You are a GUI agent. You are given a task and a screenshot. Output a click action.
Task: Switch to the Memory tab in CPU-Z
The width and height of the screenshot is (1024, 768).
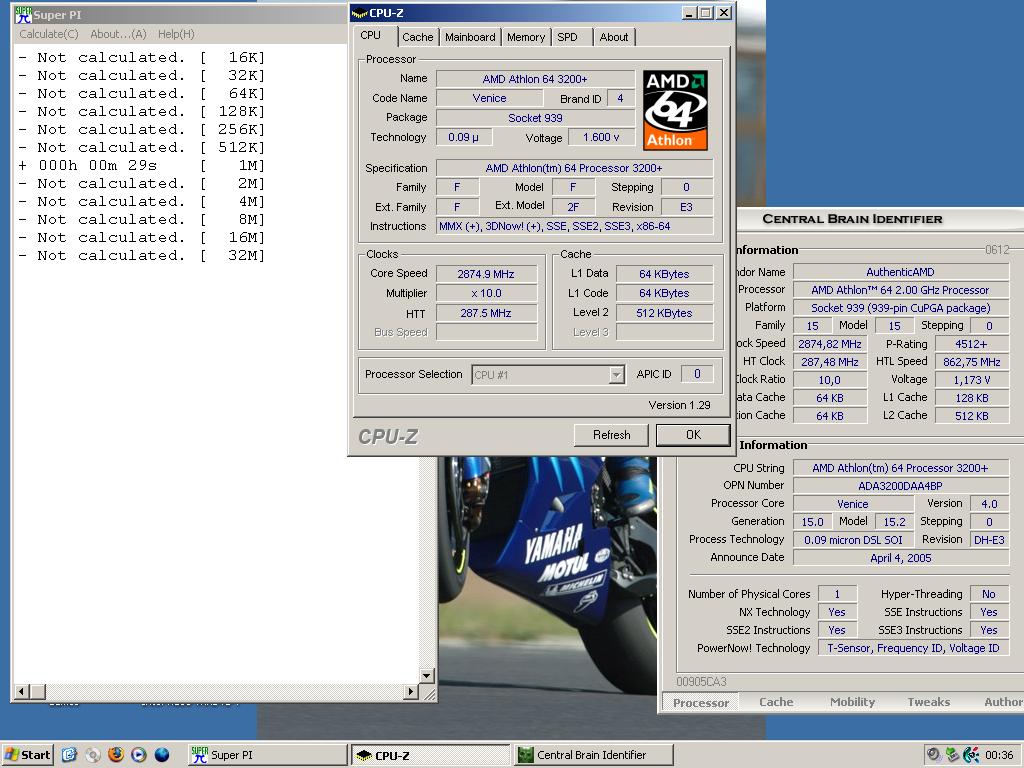pos(526,37)
